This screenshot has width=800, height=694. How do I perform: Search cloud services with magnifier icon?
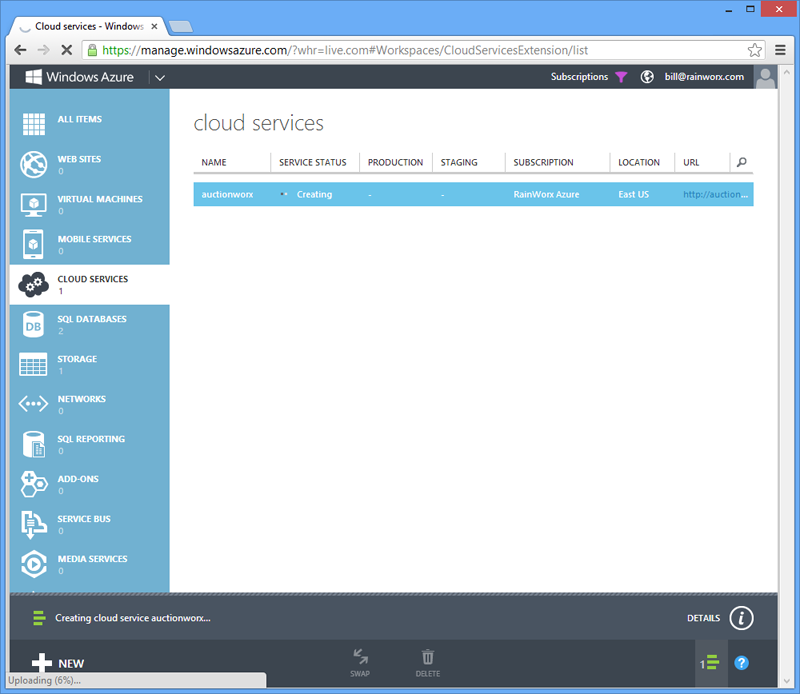click(742, 162)
